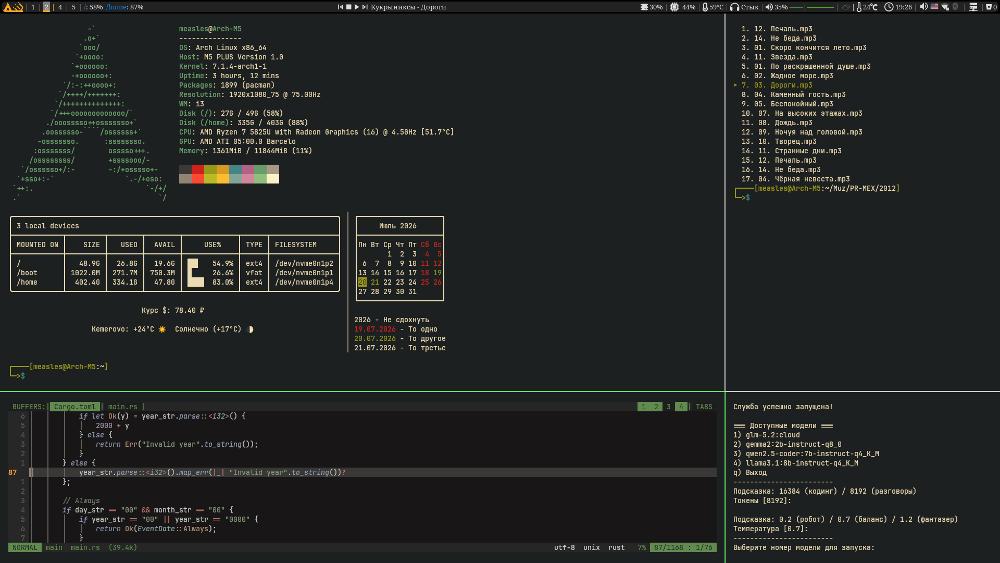Click the USE% column header in disk table
This screenshot has height=563, width=1000.
(x=212, y=245)
